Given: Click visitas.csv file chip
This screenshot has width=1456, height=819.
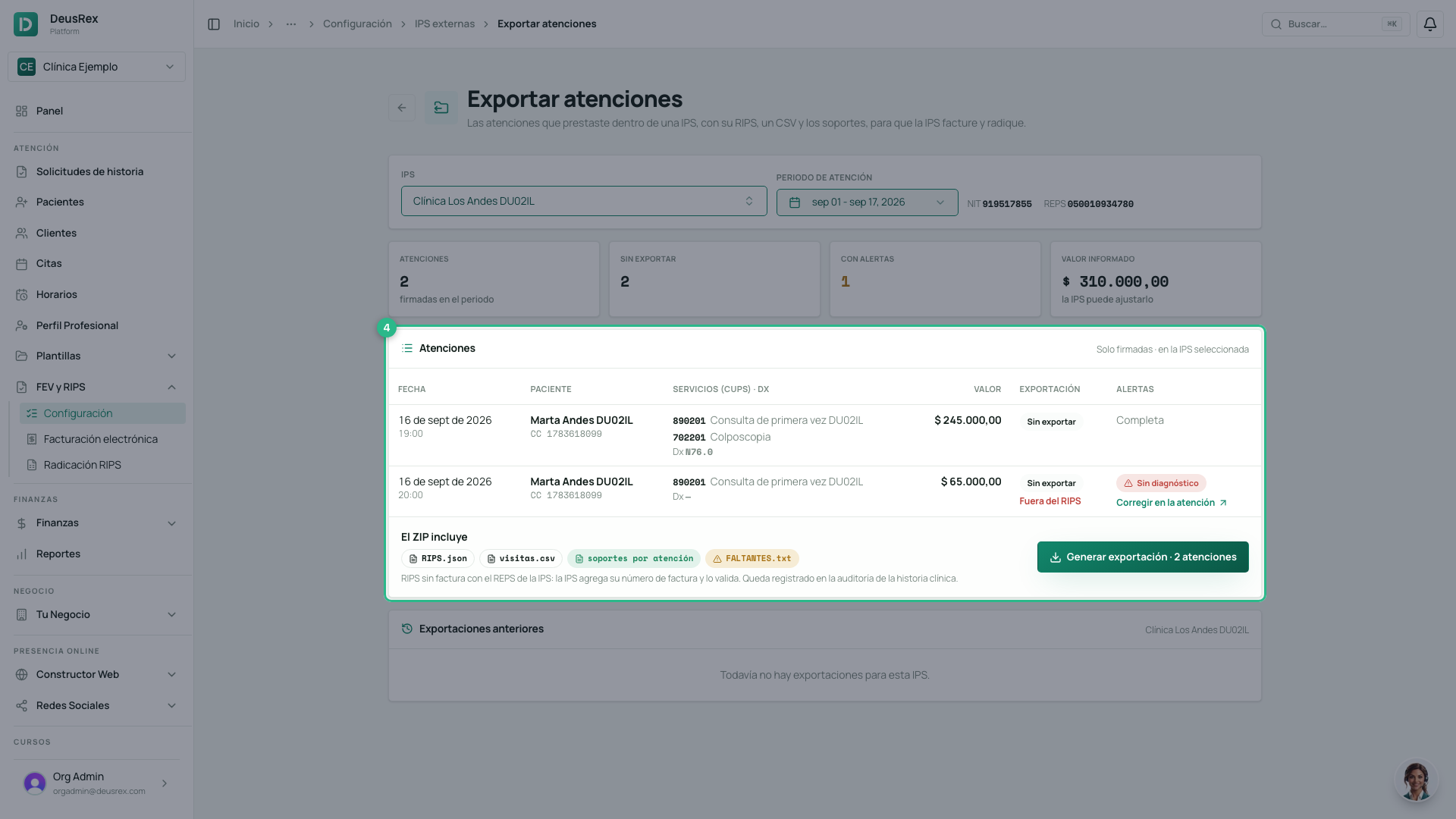Looking at the screenshot, I should (520, 558).
